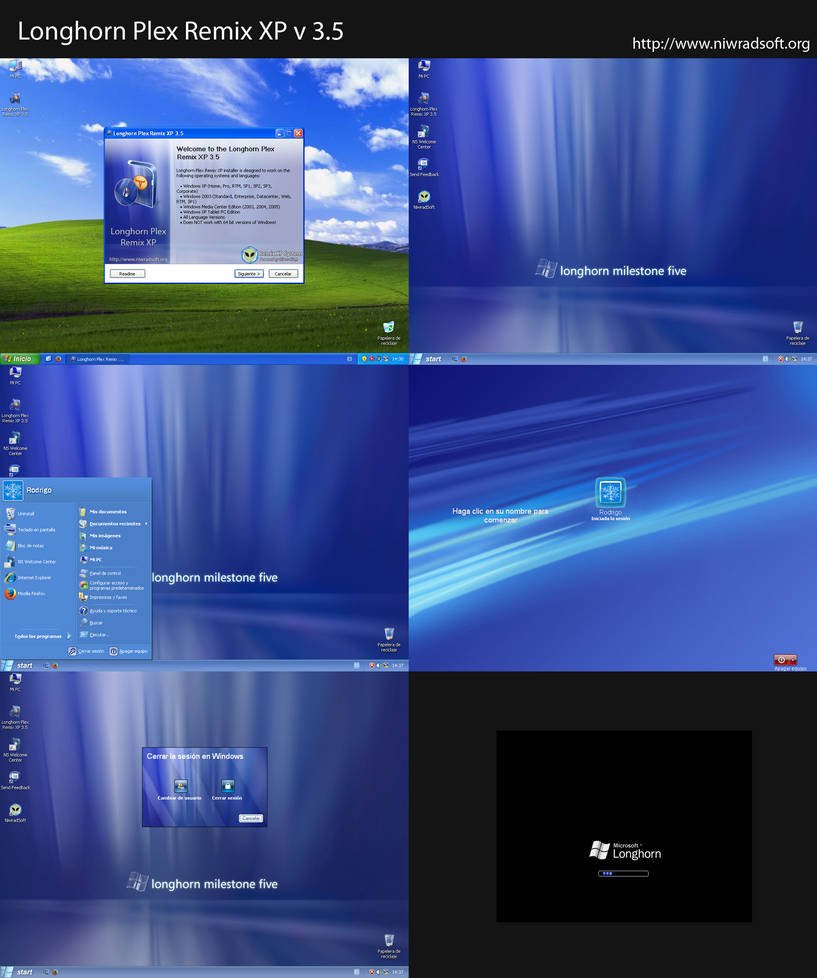Select Ayuda y soporte técnico
The width and height of the screenshot is (817, 978).
pyautogui.click(x=113, y=610)
